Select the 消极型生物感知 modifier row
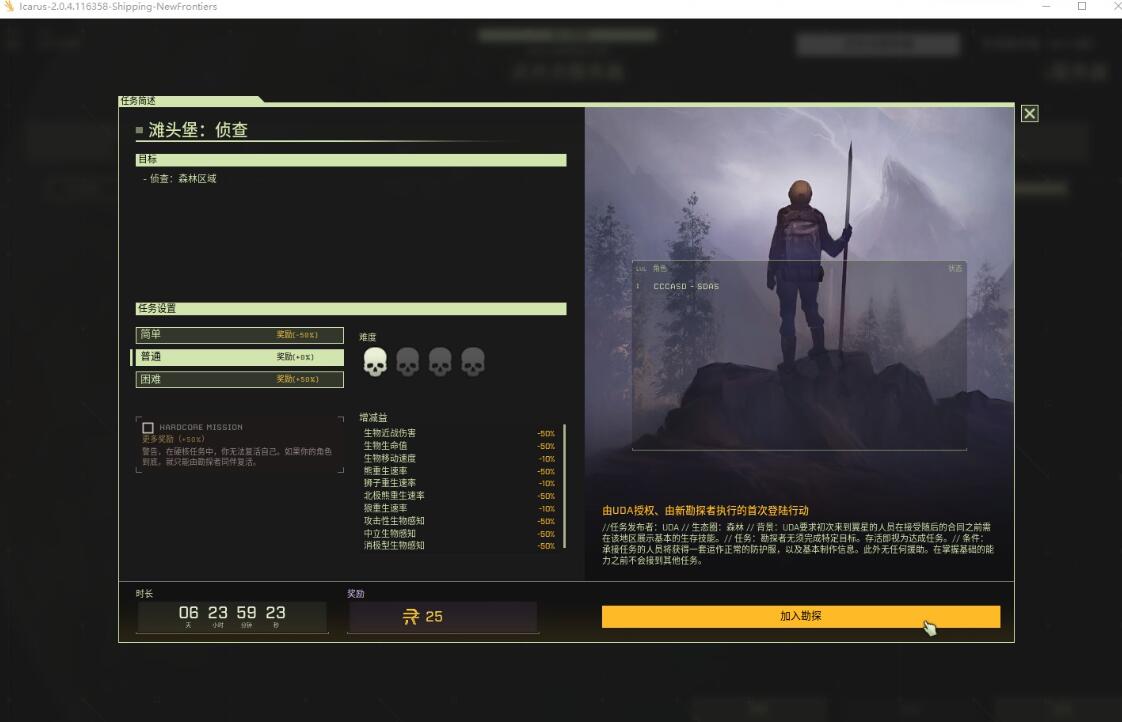The image size is (1122, 722). [459, 545]
